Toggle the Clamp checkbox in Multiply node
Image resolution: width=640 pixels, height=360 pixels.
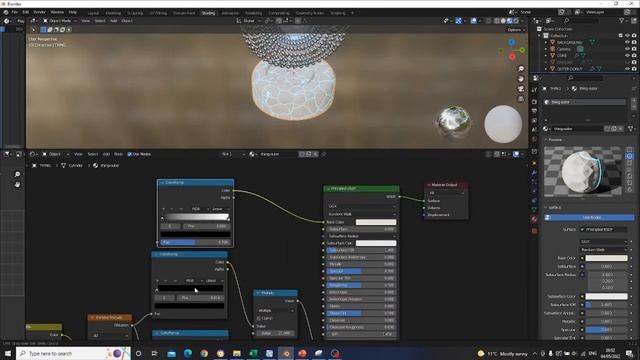pos(259,318)
